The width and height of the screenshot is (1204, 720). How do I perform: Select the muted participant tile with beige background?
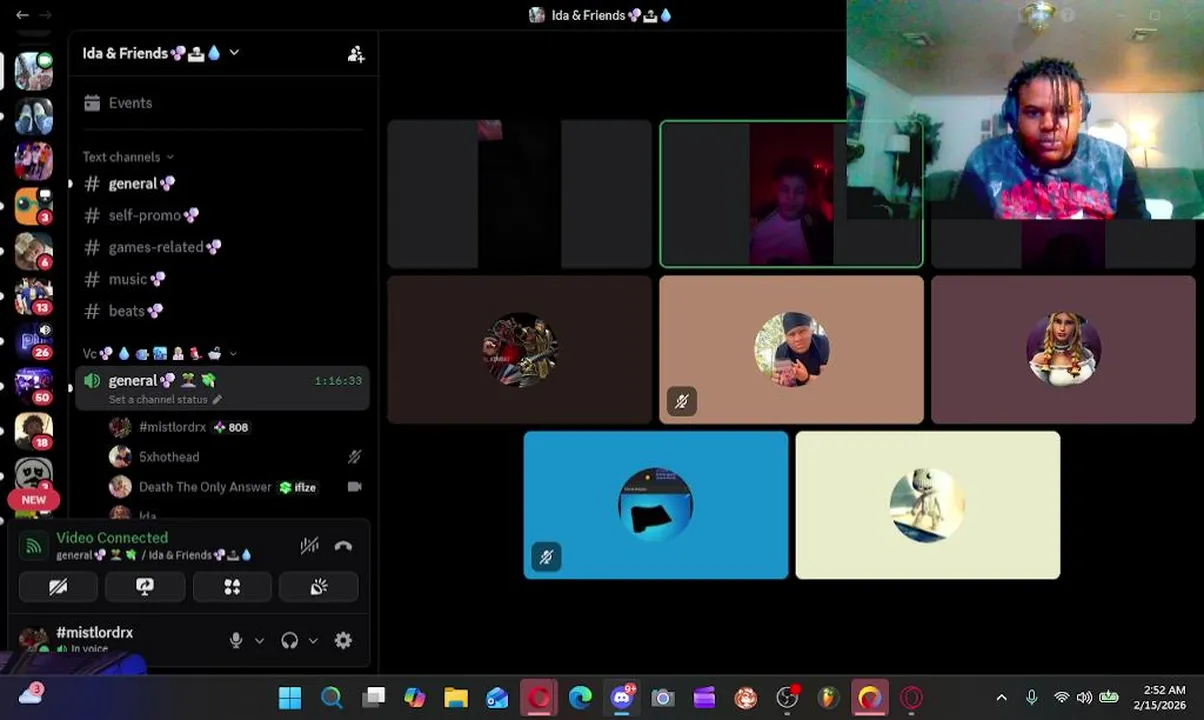click(x=791, y=350)
